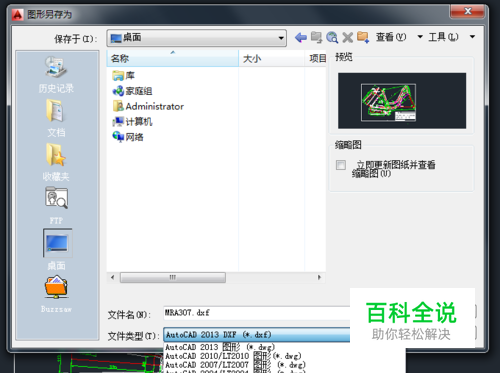Open the 文档 (Documents) folder shortcut
The width and height of the screenshot is (500, 373).
[56, 118]
